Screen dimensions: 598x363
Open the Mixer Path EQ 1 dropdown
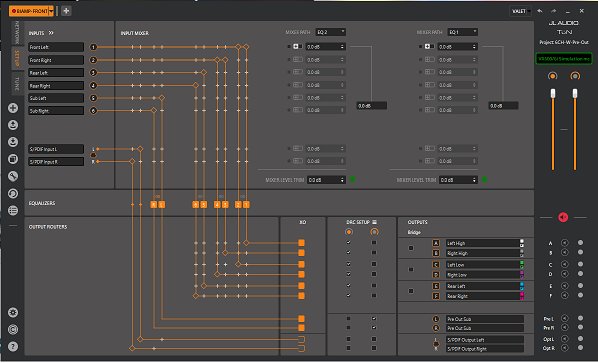pos(463,32)
